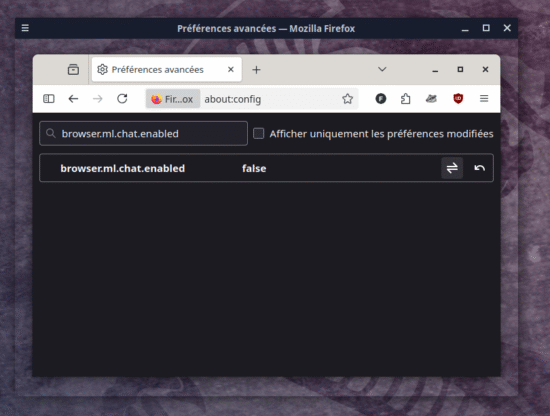Open the sidebar panel icon
This screenshot has height=416, width=550.
pos(49,99)
